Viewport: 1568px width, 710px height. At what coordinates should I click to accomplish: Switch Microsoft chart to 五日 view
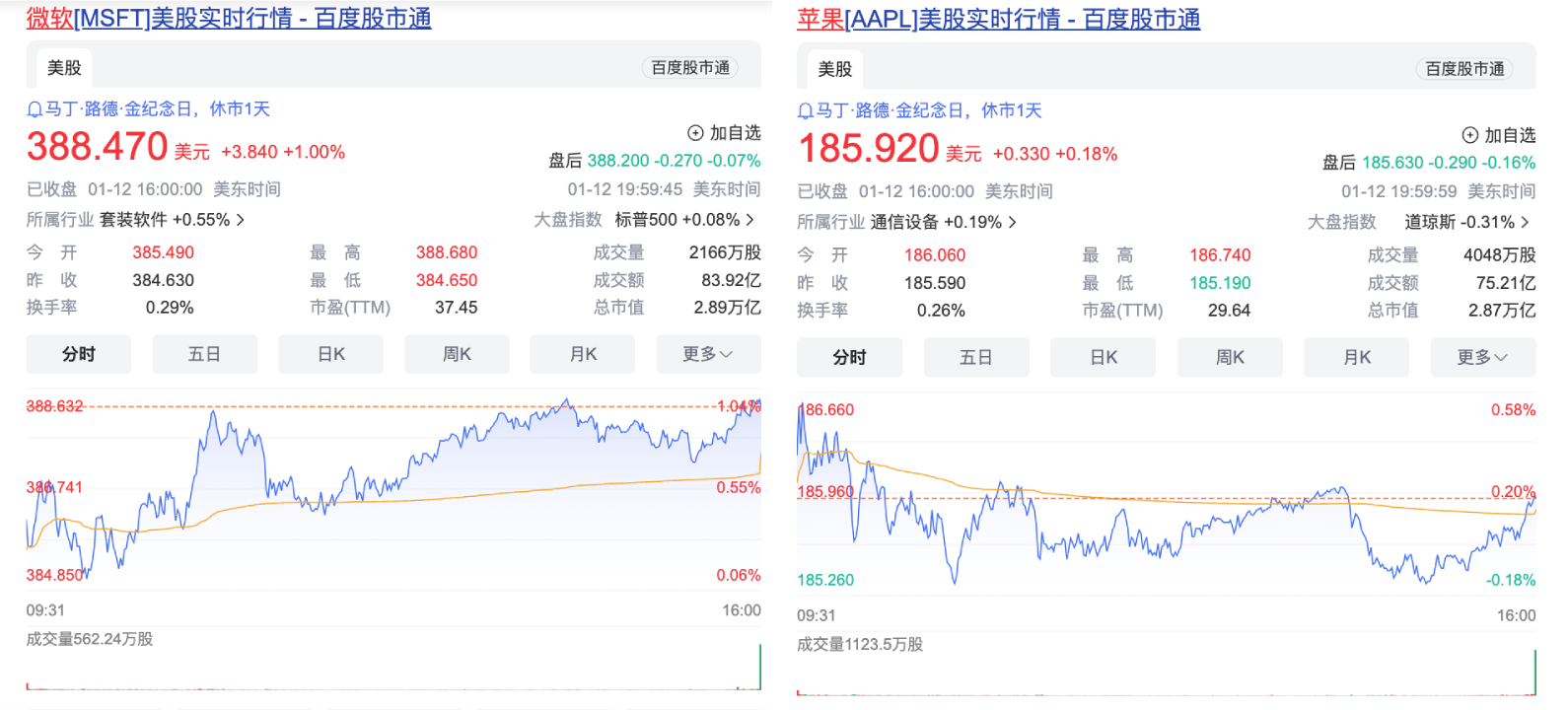pyautogui.click(x=204, y=354)
